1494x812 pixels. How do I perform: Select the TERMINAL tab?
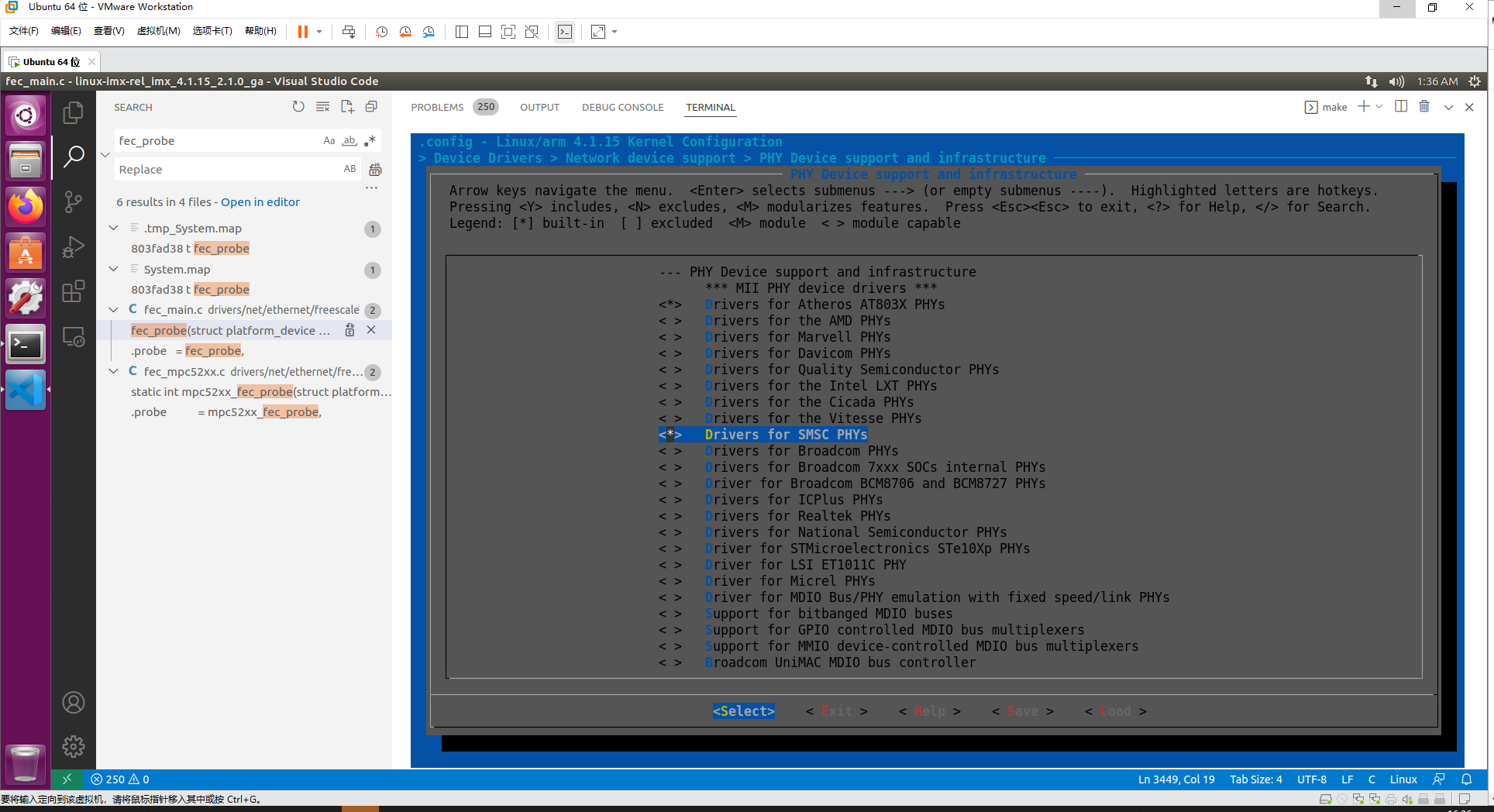pyautogui.click(x=711, y=107)
